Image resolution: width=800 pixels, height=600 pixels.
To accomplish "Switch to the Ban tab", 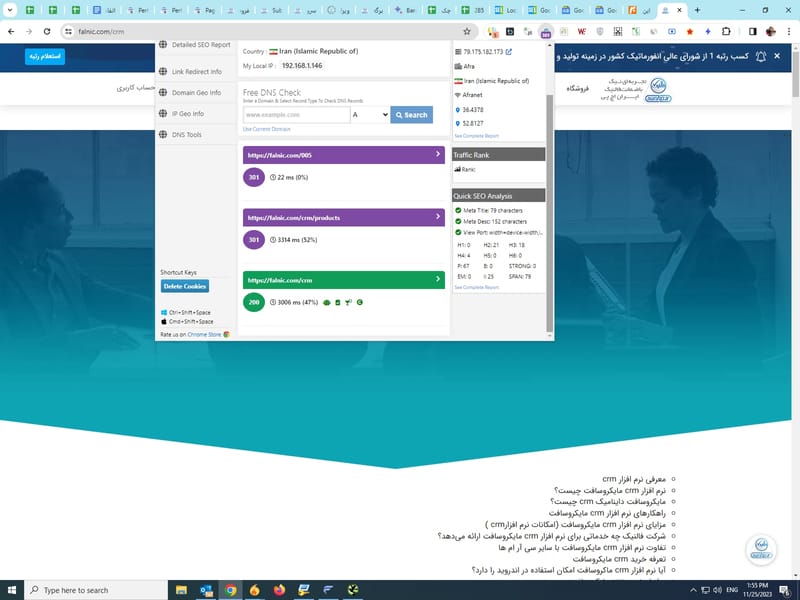I will (405, 10).
